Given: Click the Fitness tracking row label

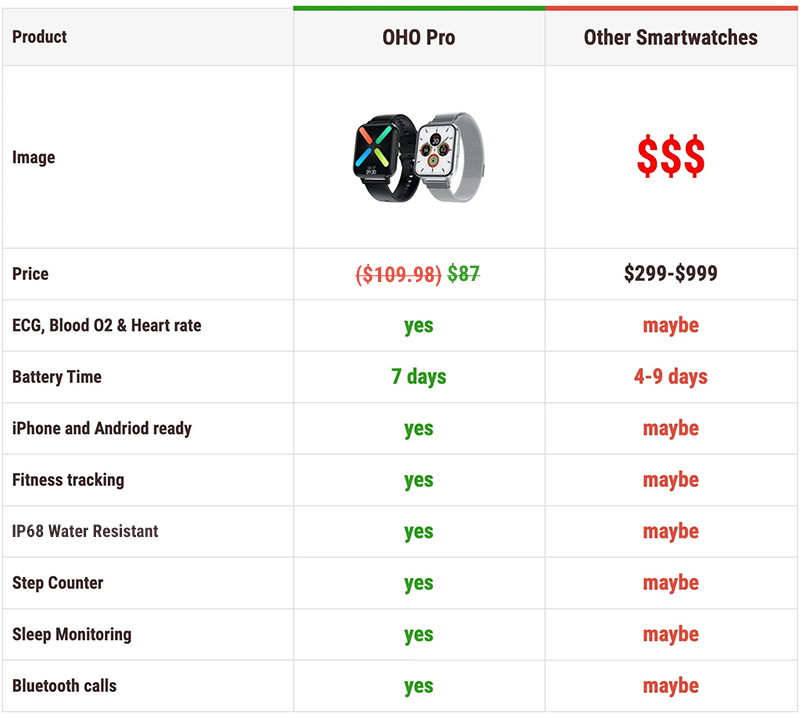Looking at the screenshot, I should point(68,480).
